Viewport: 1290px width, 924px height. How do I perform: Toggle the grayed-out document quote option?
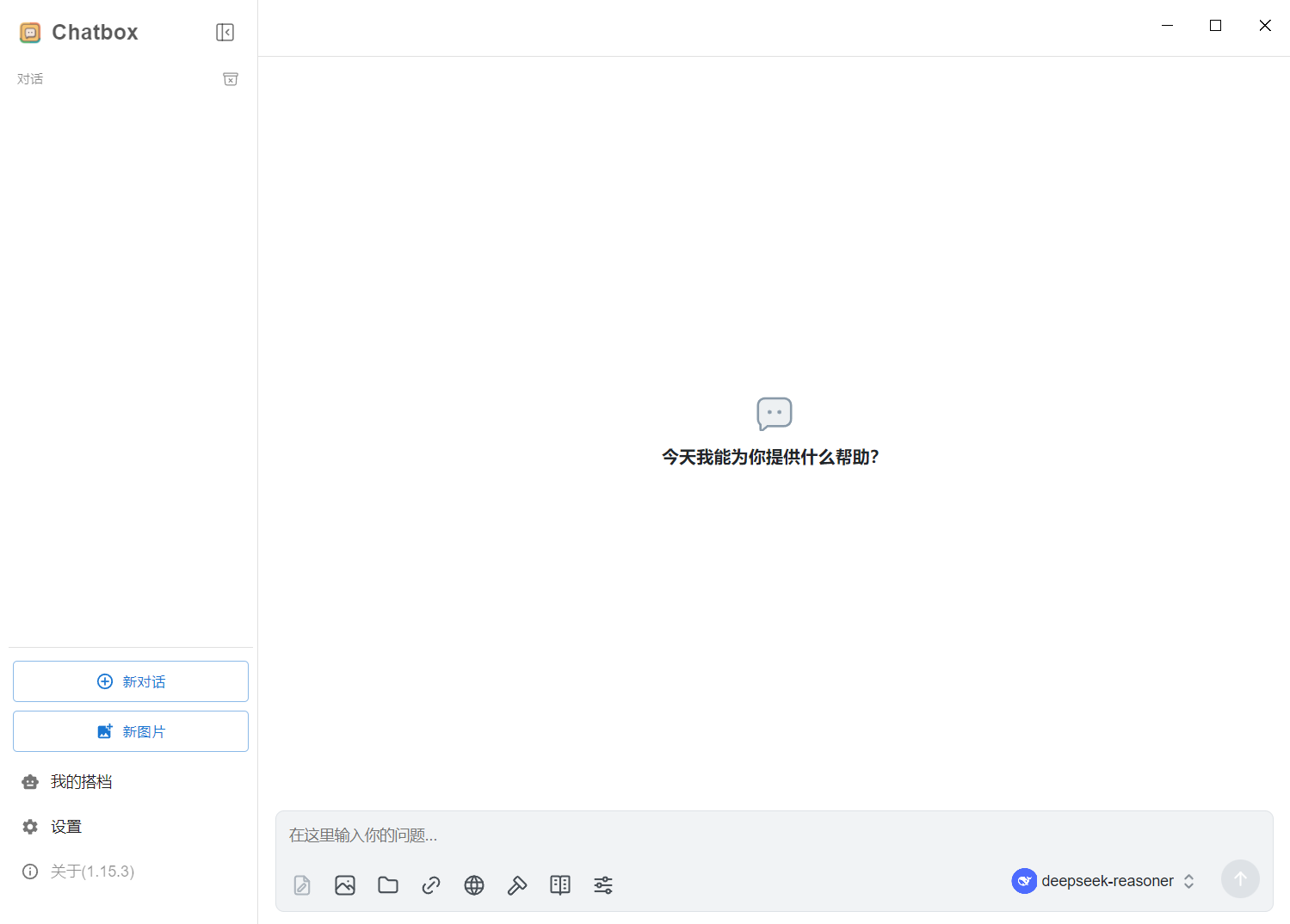click(301, 884)
